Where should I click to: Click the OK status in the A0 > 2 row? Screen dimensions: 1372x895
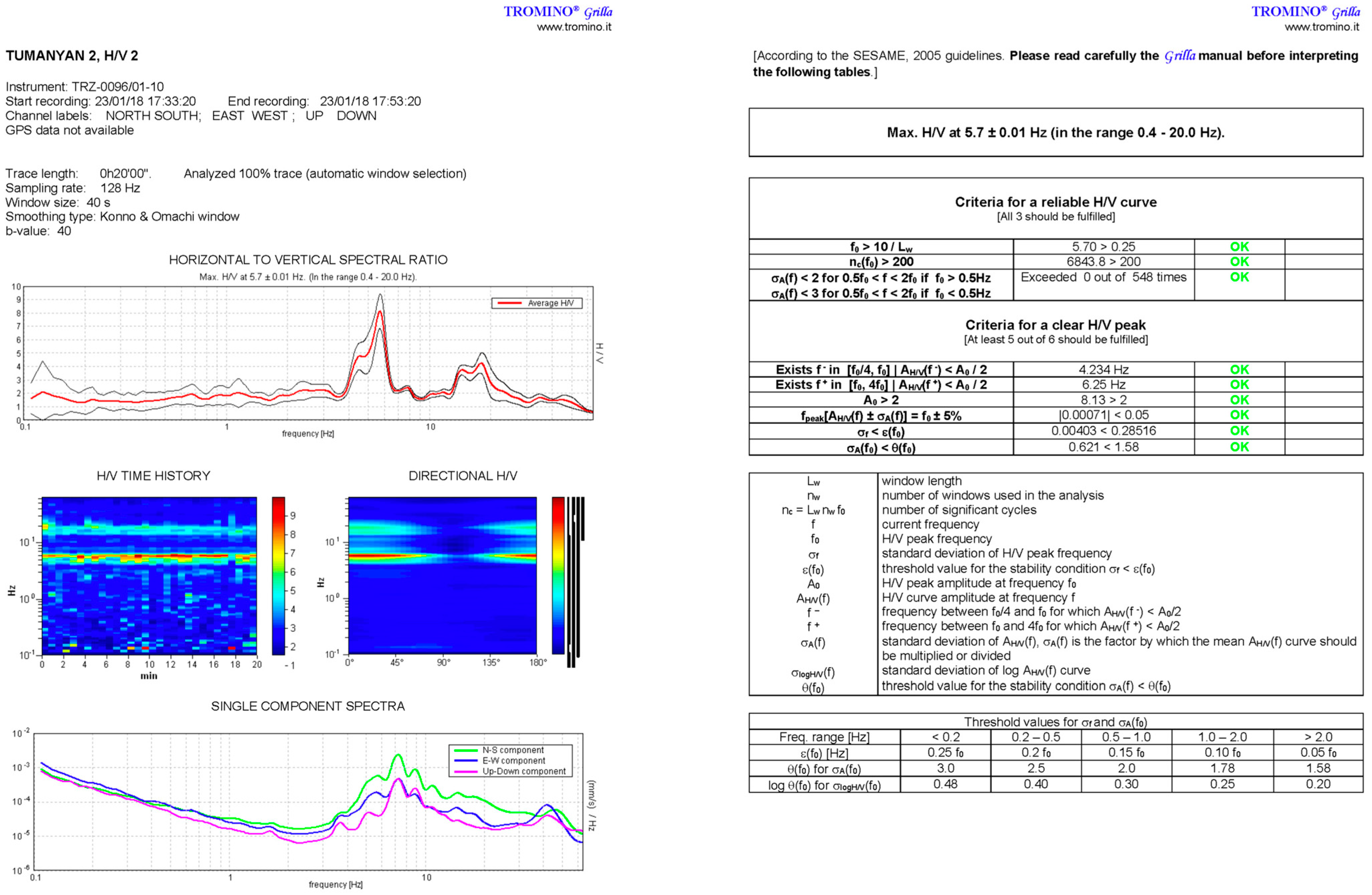[x=1240, y=400]
